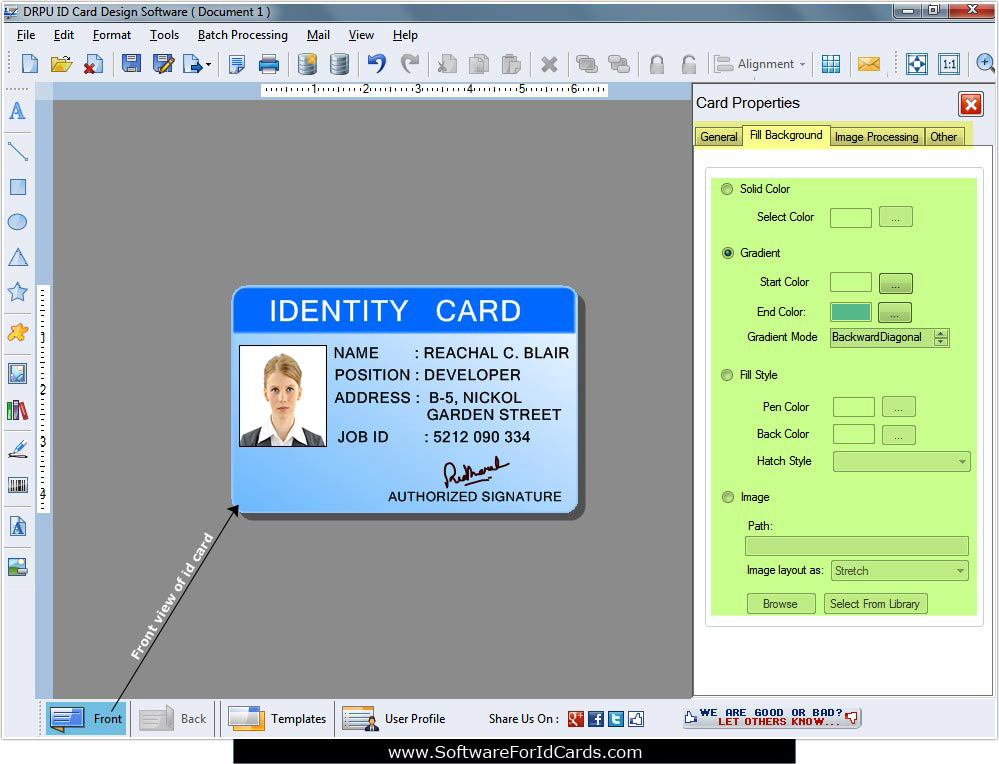Click the grid view icon
The height and width of the screenshot is (764, 999).
pyautogui.click(x=831, y=64)
